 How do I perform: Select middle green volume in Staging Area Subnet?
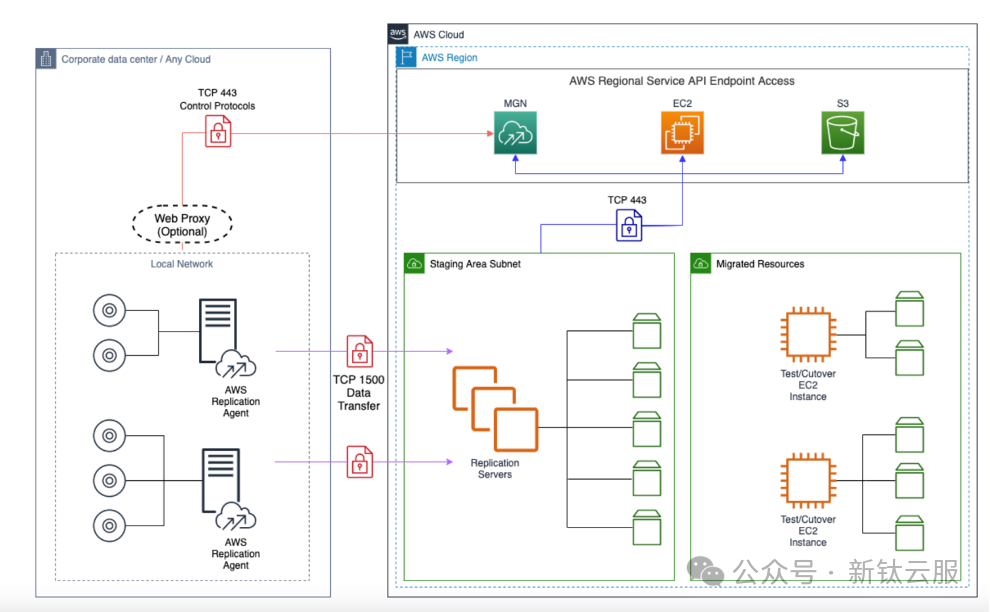coord(647,429)
